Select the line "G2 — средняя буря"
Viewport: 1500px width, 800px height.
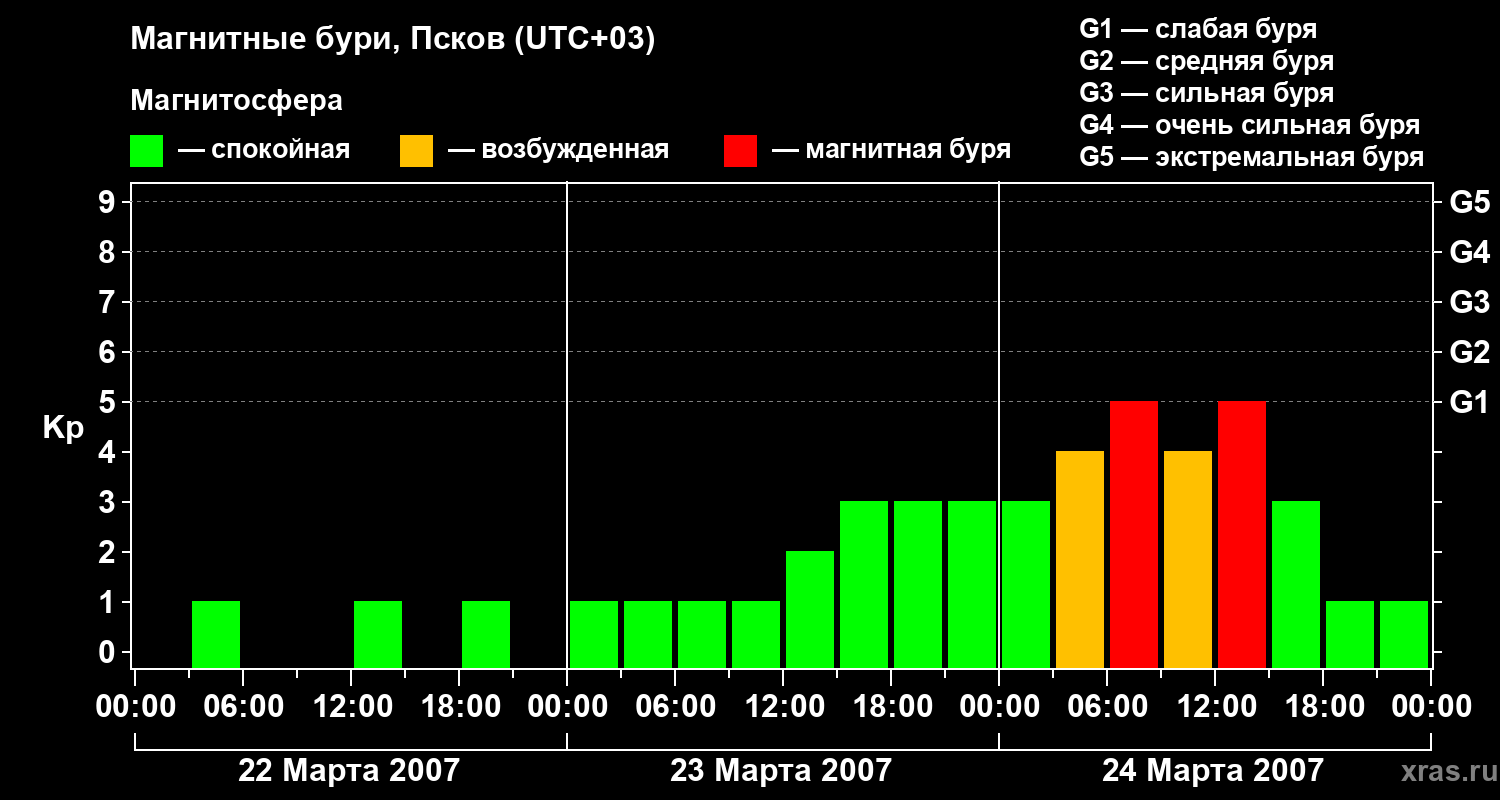pos(1207,61)
